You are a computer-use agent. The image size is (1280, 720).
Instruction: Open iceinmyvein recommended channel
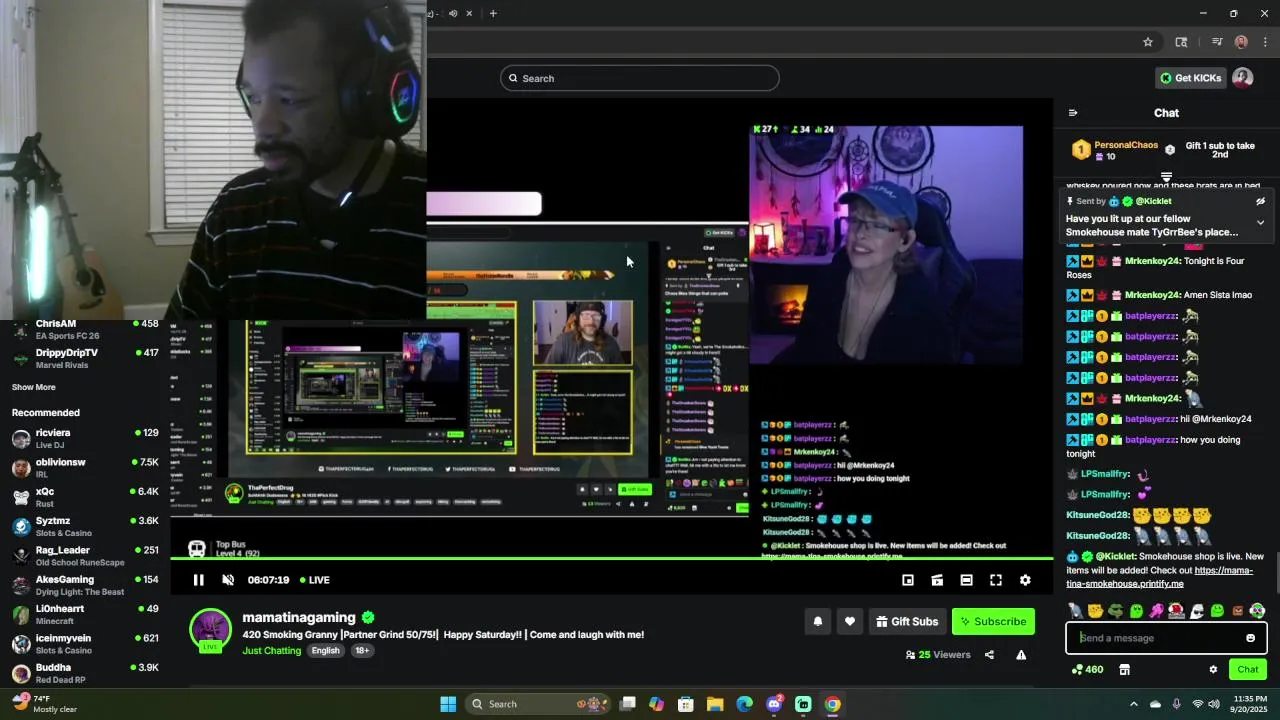tap(85, 643)
